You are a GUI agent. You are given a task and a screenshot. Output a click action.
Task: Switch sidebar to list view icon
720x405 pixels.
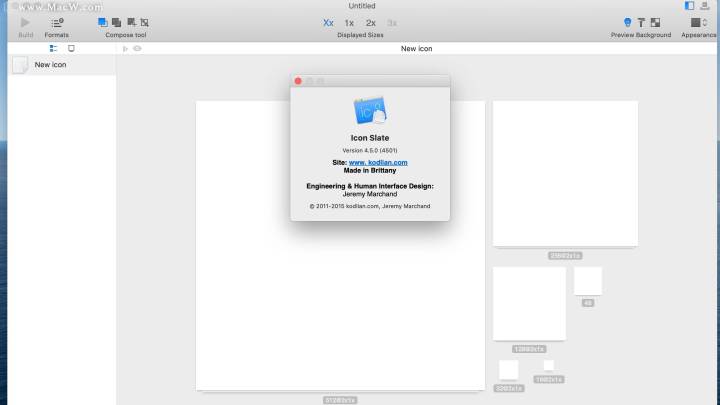tap(53, 48)
